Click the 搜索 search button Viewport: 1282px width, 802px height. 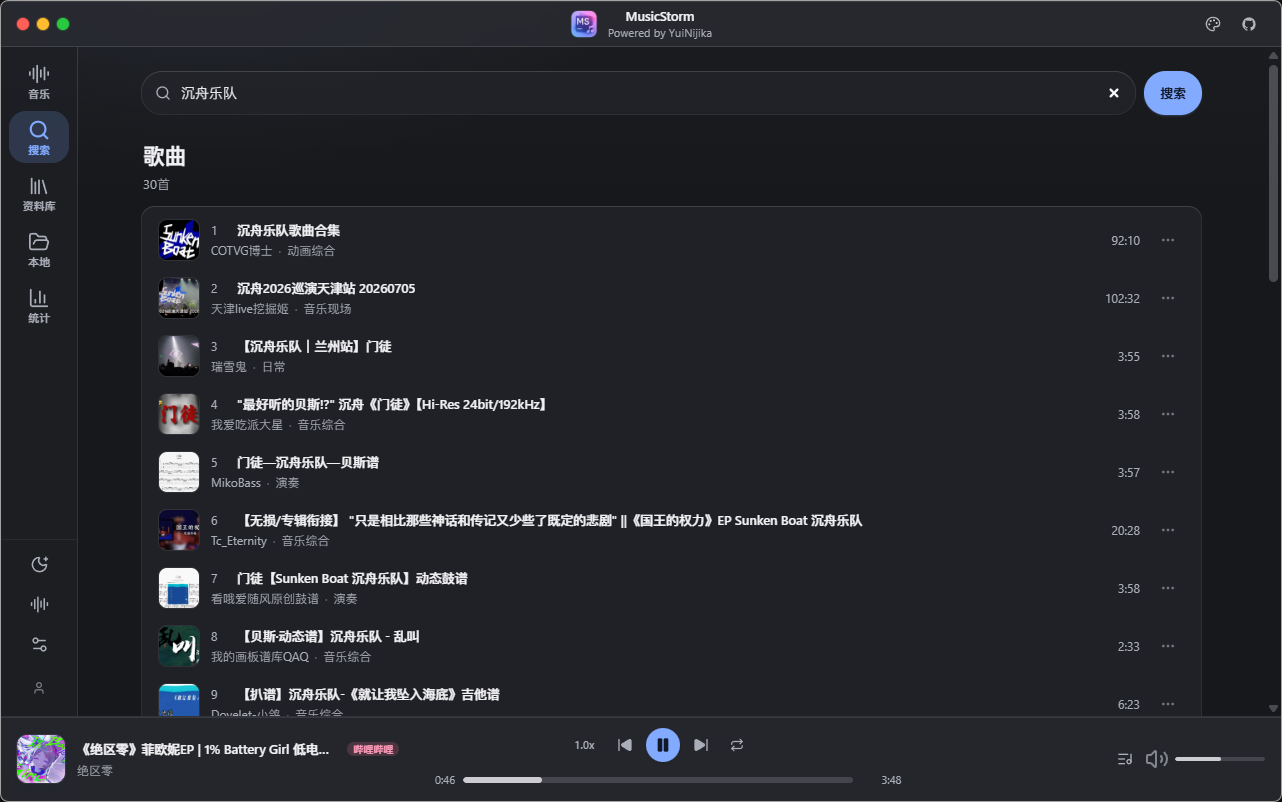click(x=1173, y=93)
